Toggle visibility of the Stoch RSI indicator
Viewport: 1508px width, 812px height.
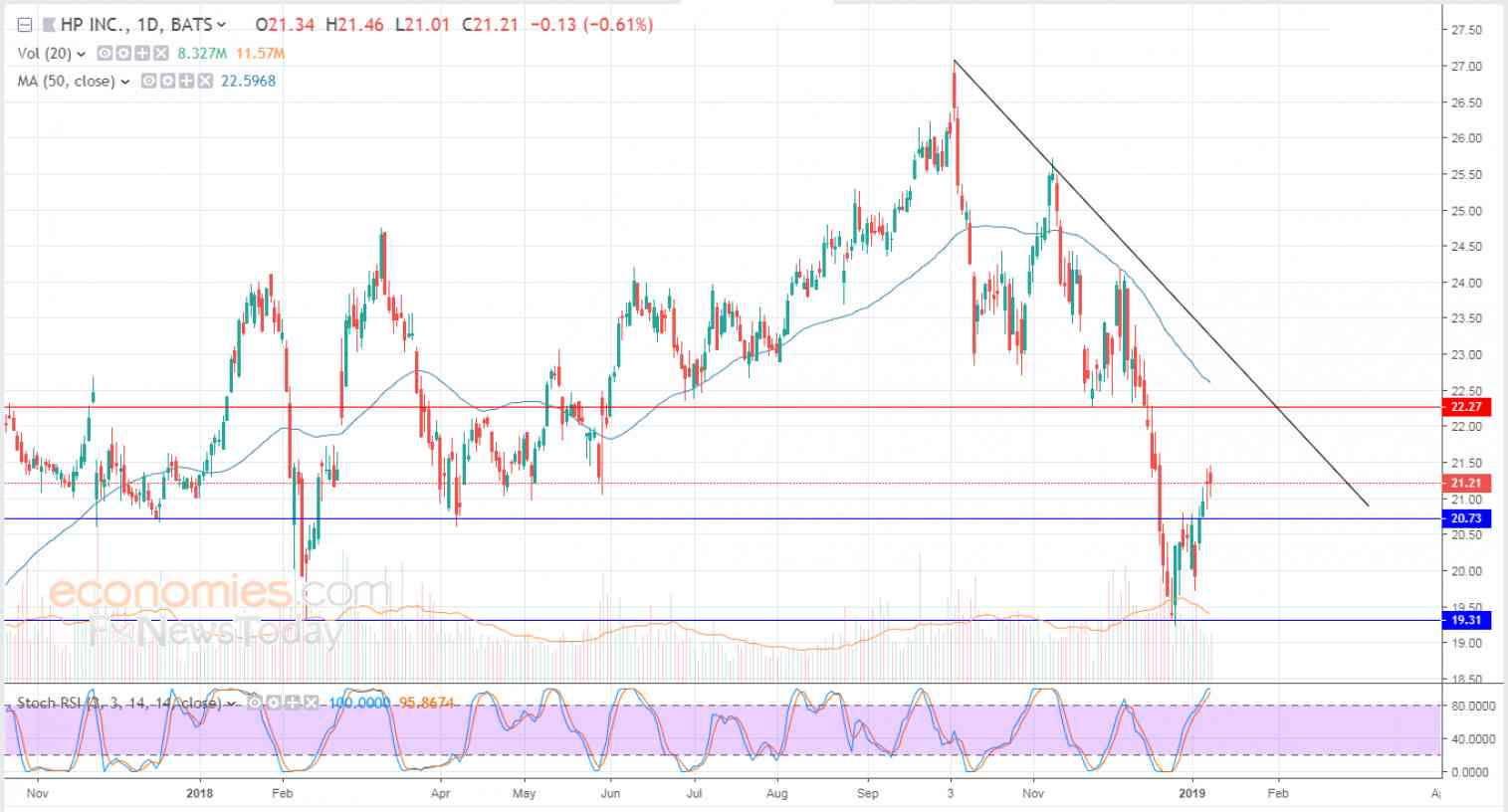(255, 703)
